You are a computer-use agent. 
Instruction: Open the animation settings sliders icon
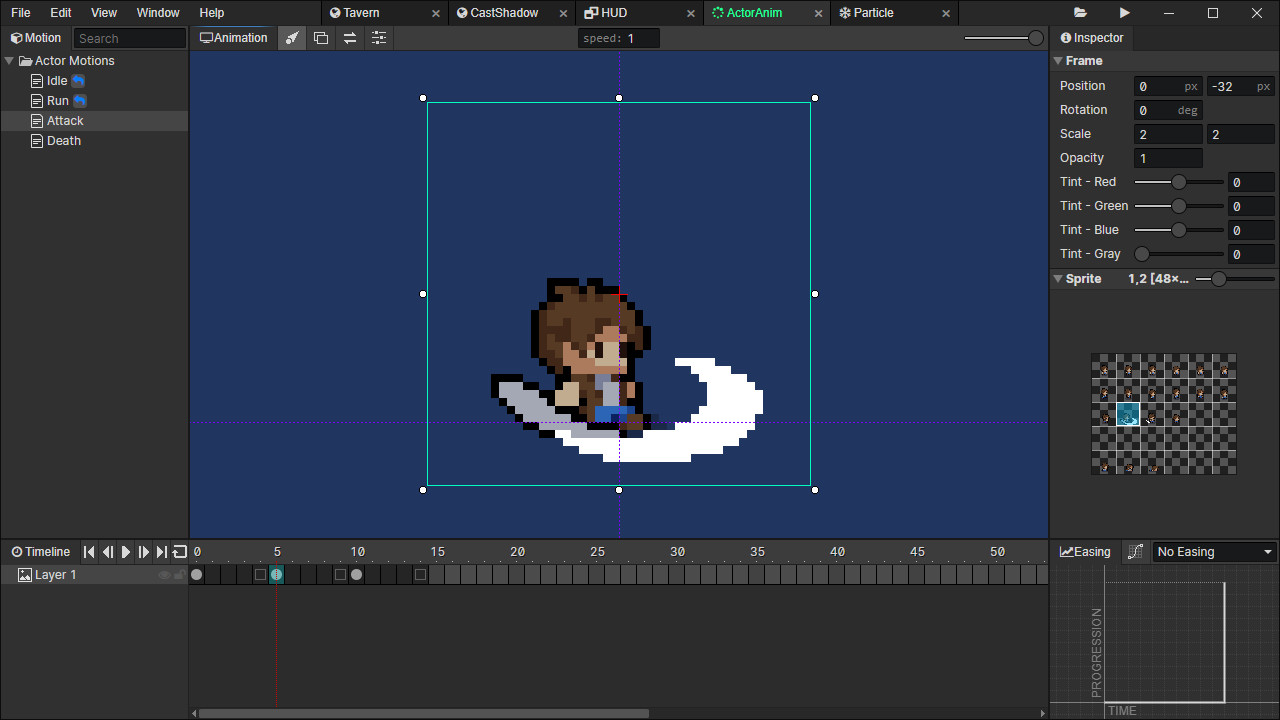click(378, 38)
